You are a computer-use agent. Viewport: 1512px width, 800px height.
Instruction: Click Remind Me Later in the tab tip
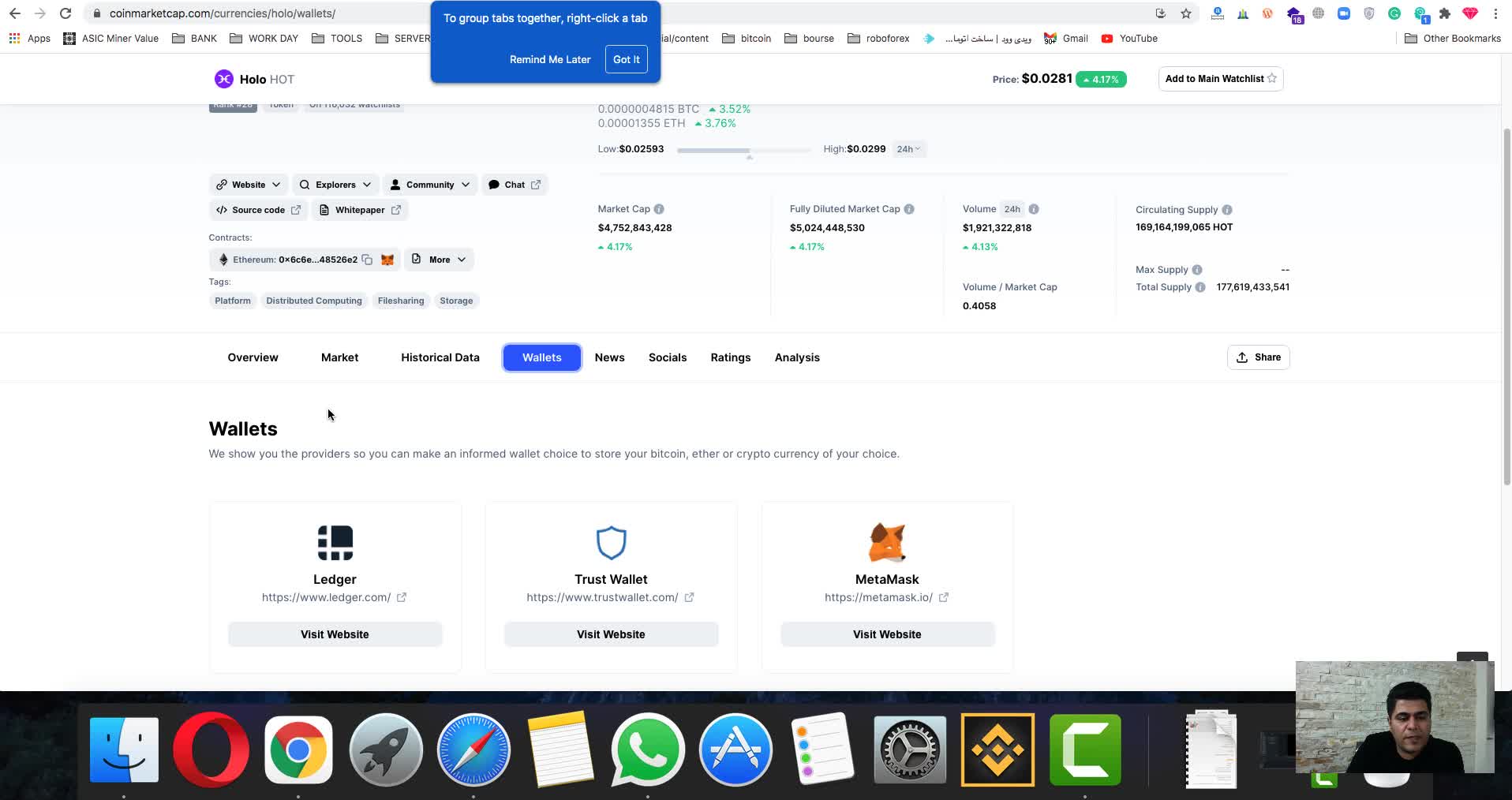coord(550,59)
